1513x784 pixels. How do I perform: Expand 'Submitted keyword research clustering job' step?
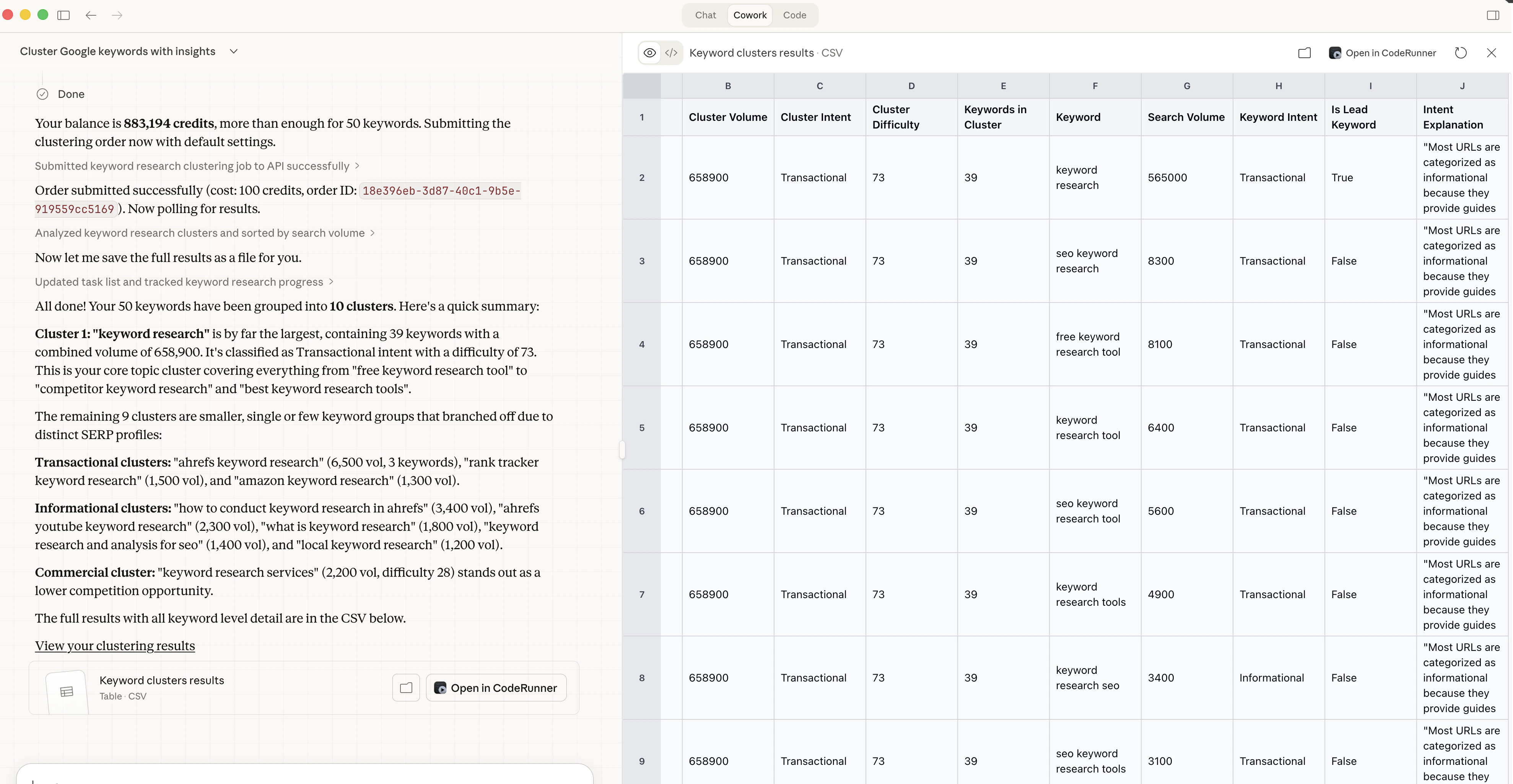click(197, 166)
